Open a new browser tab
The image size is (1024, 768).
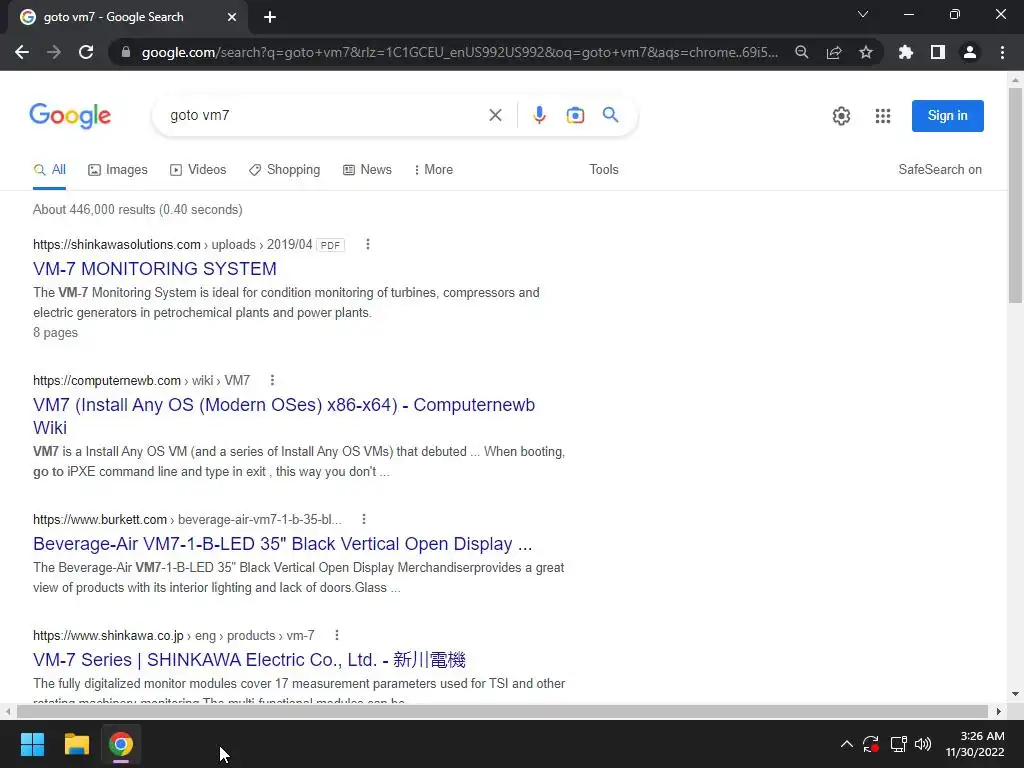270,17
